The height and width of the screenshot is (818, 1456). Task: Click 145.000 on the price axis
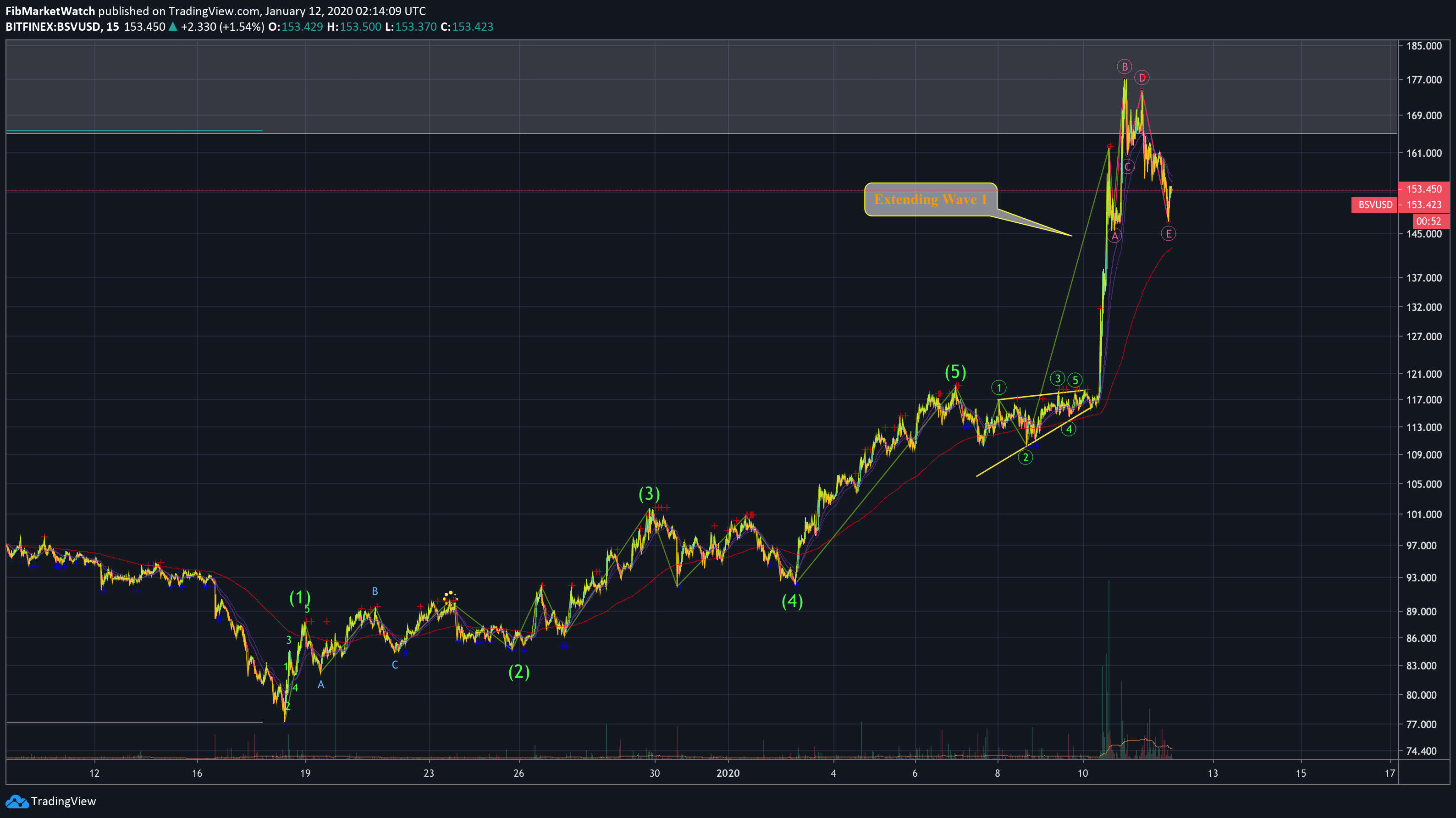(1424, 234)
